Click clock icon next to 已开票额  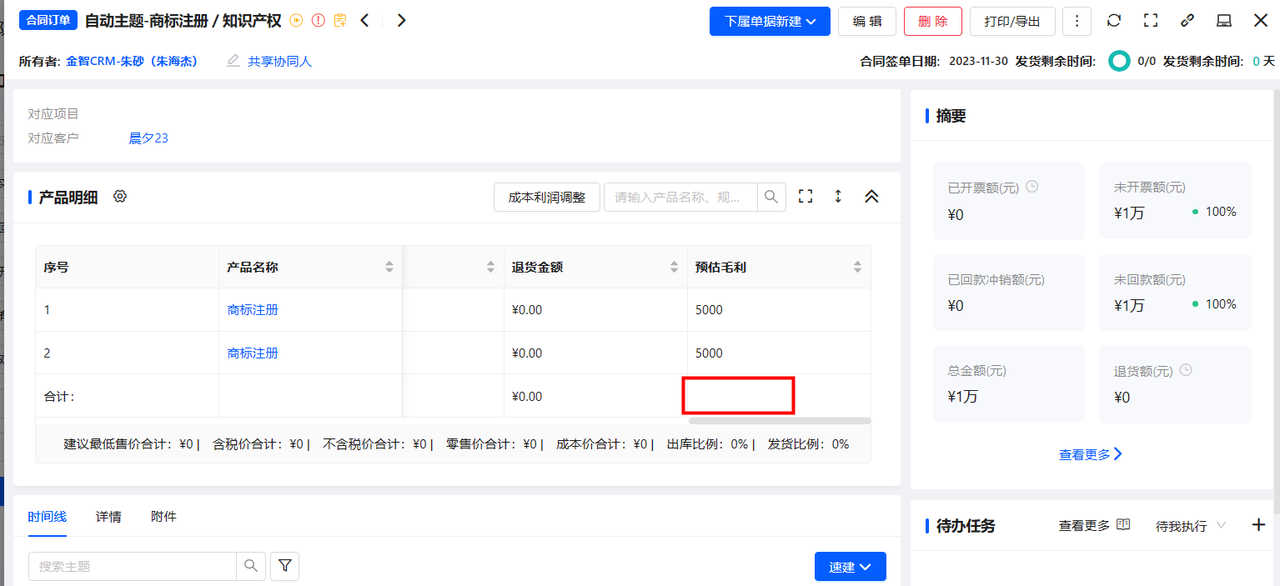[x=1033, y=187]
